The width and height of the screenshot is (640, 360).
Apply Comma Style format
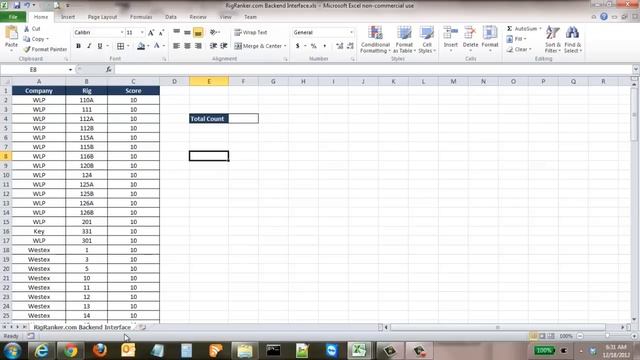point(324,46)
